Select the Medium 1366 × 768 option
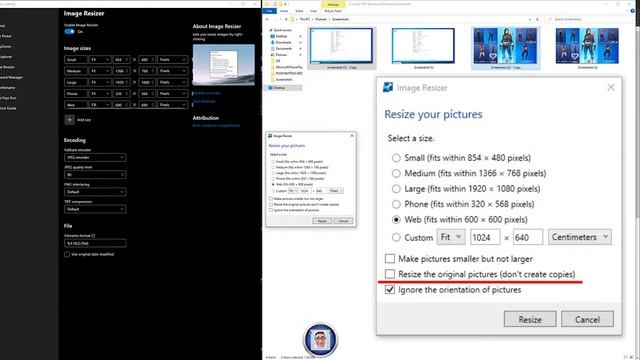This screenshot has width=640, height=360. (396, 173)
